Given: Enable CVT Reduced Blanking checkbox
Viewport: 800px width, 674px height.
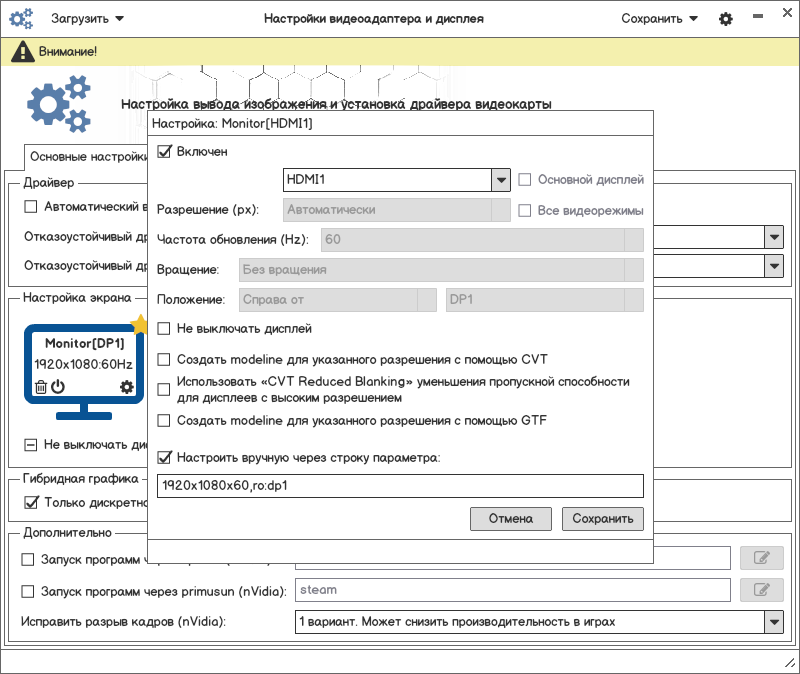Looking at the screenshot, I should pyautogui.click(x=164, y=390).
